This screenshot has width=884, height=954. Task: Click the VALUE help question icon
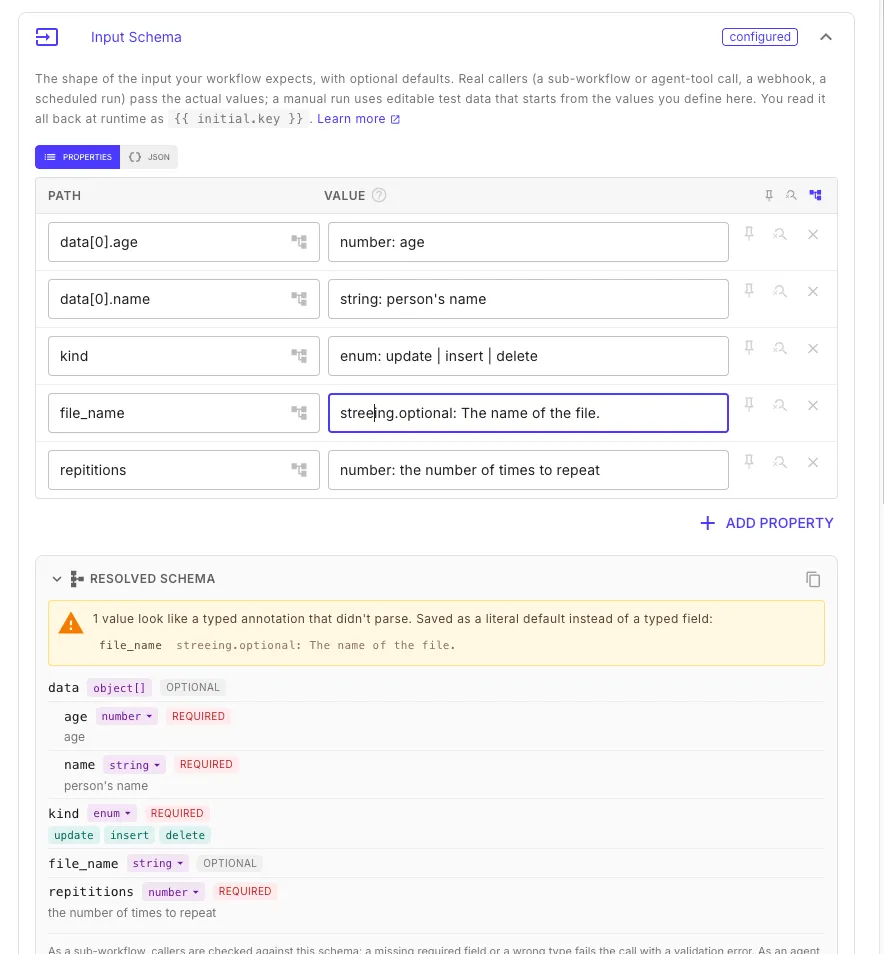pyautogui.click(x=379, y=195)
